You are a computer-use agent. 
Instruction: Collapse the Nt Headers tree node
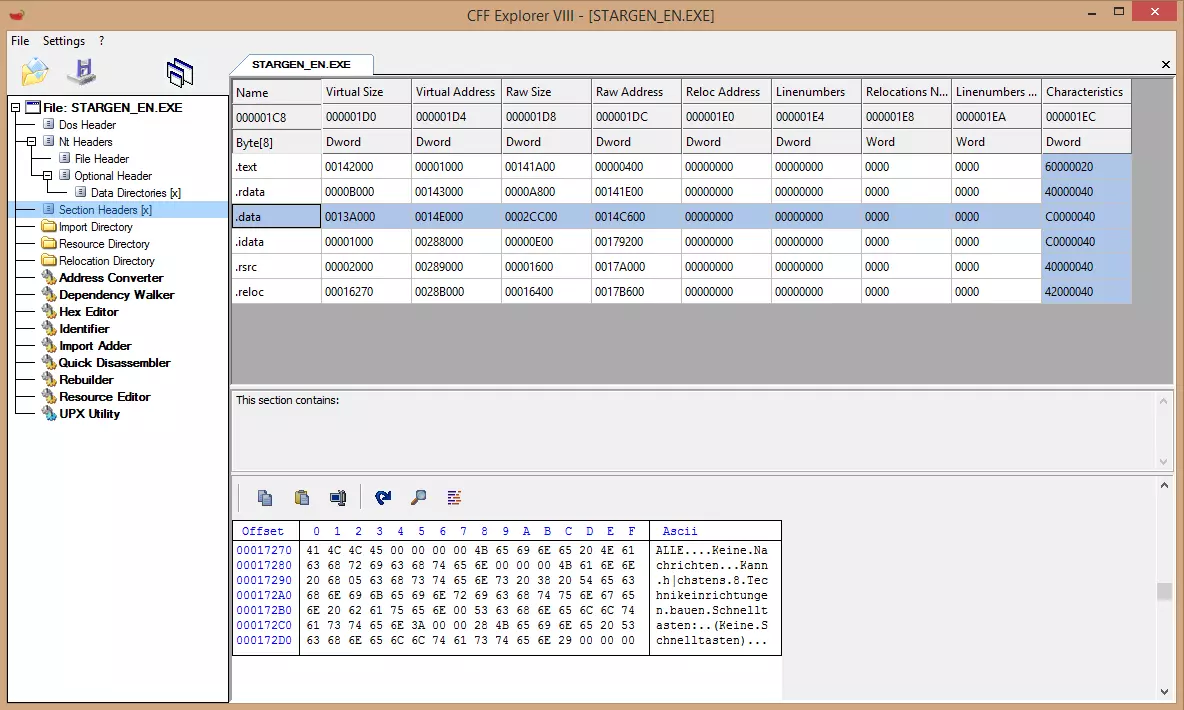[31, 141]
